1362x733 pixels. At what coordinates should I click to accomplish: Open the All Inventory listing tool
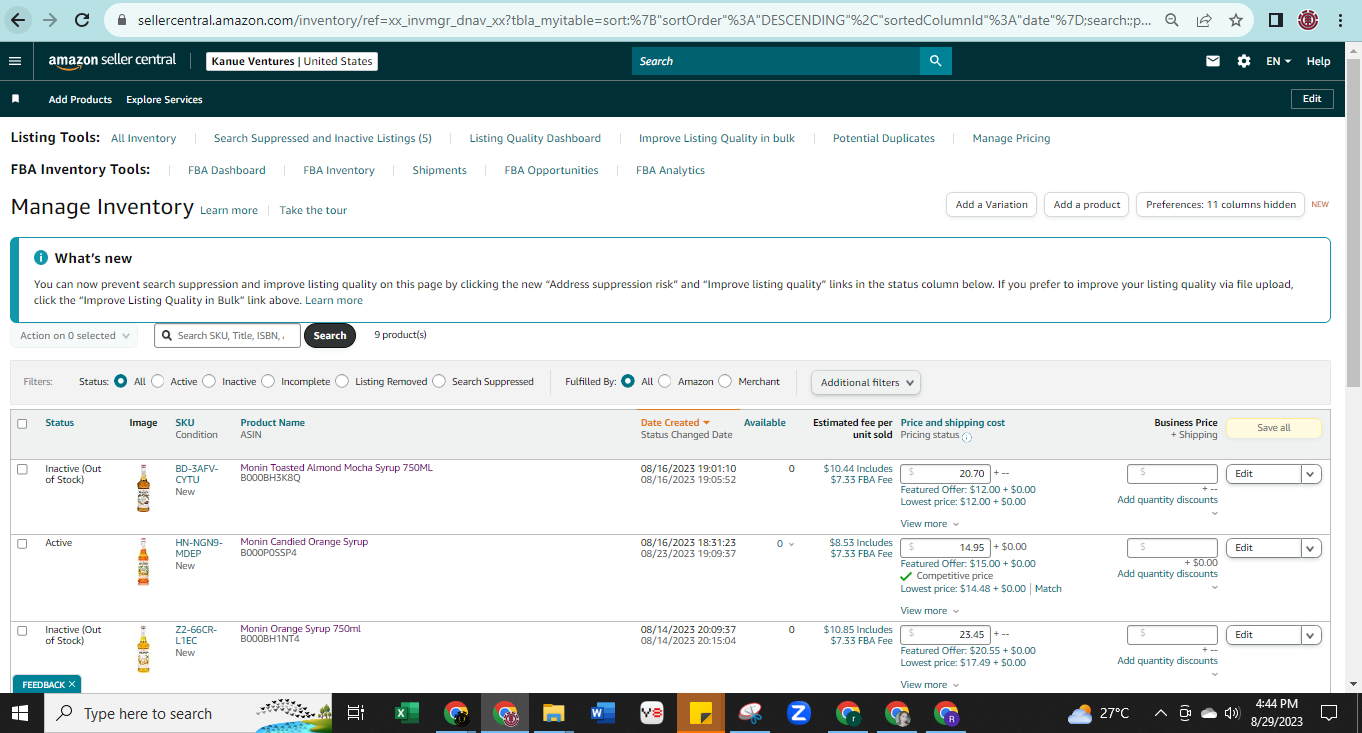pyautogui.click(x=143, y=138)
